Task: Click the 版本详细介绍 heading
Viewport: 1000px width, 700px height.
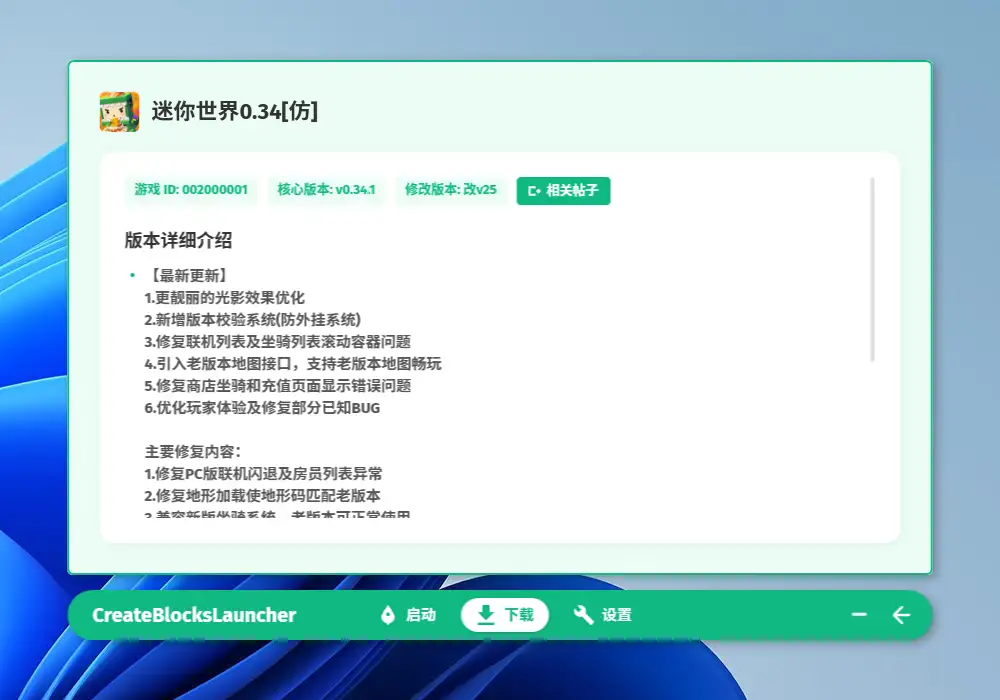Action: [x=179, y=240]
